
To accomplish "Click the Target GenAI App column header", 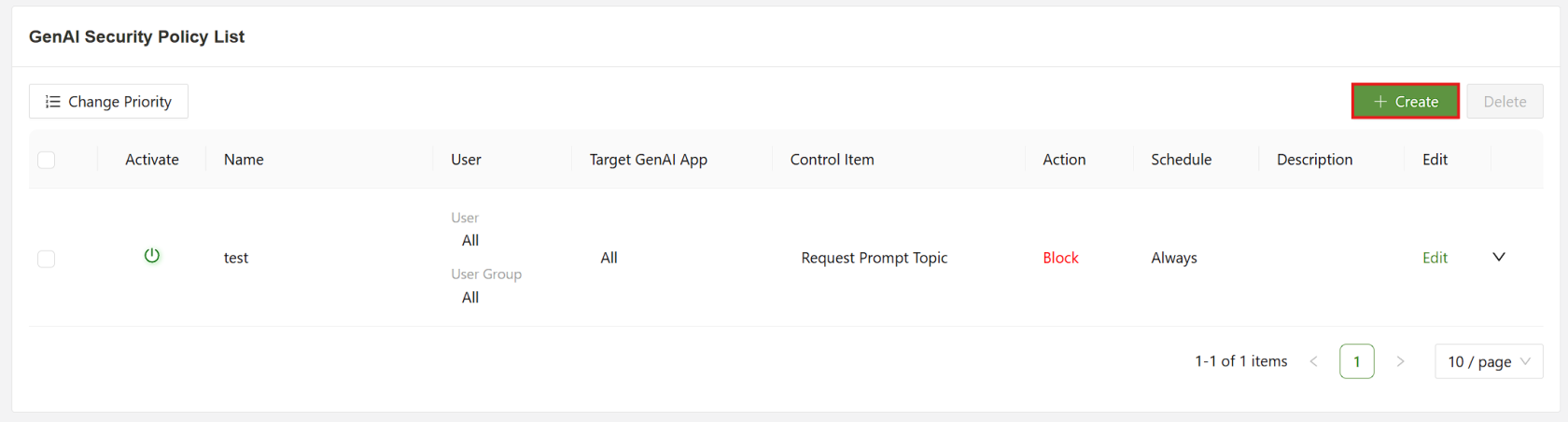I will (x=648, y=160).
